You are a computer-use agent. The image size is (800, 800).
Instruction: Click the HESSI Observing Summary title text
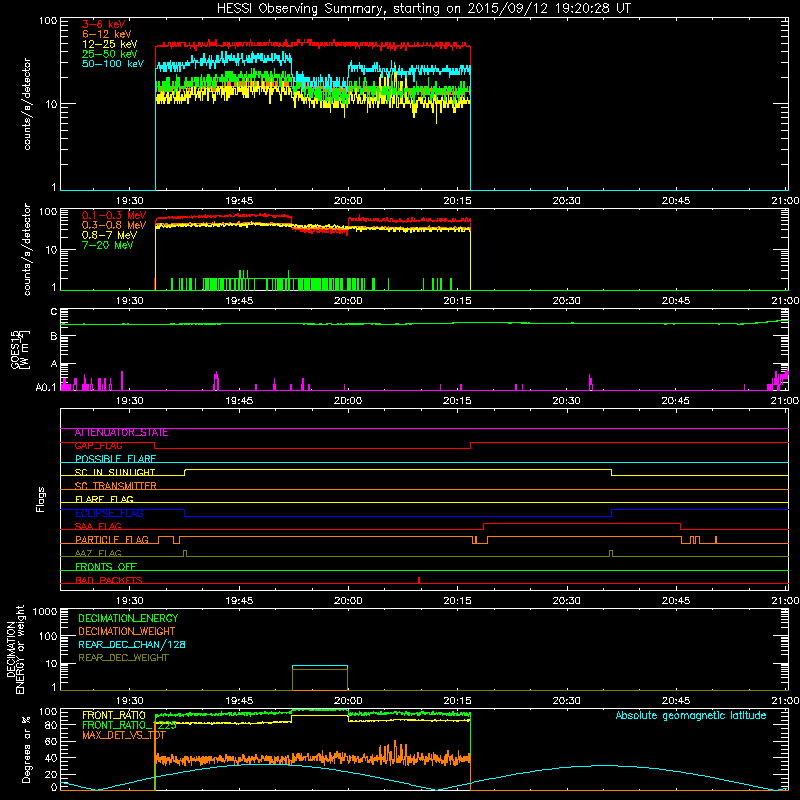tap(424, 9)
